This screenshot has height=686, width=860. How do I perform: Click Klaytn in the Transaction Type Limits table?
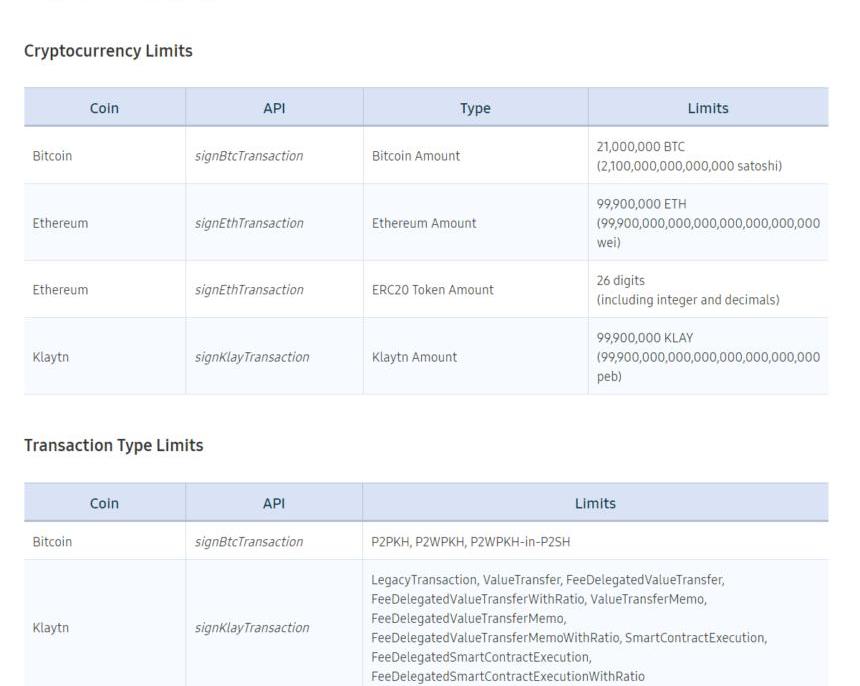51,628
